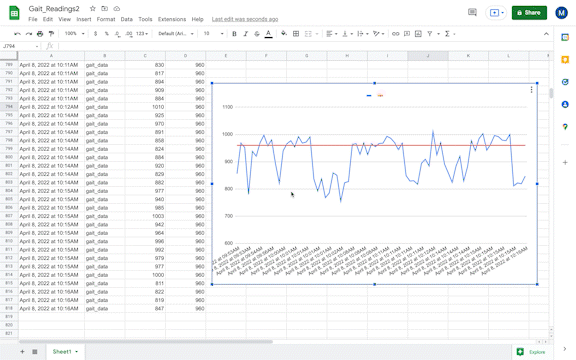This screenshot has height=360, width=576.
Task: Click the Insert chart icon
Action: click(418, 34)
